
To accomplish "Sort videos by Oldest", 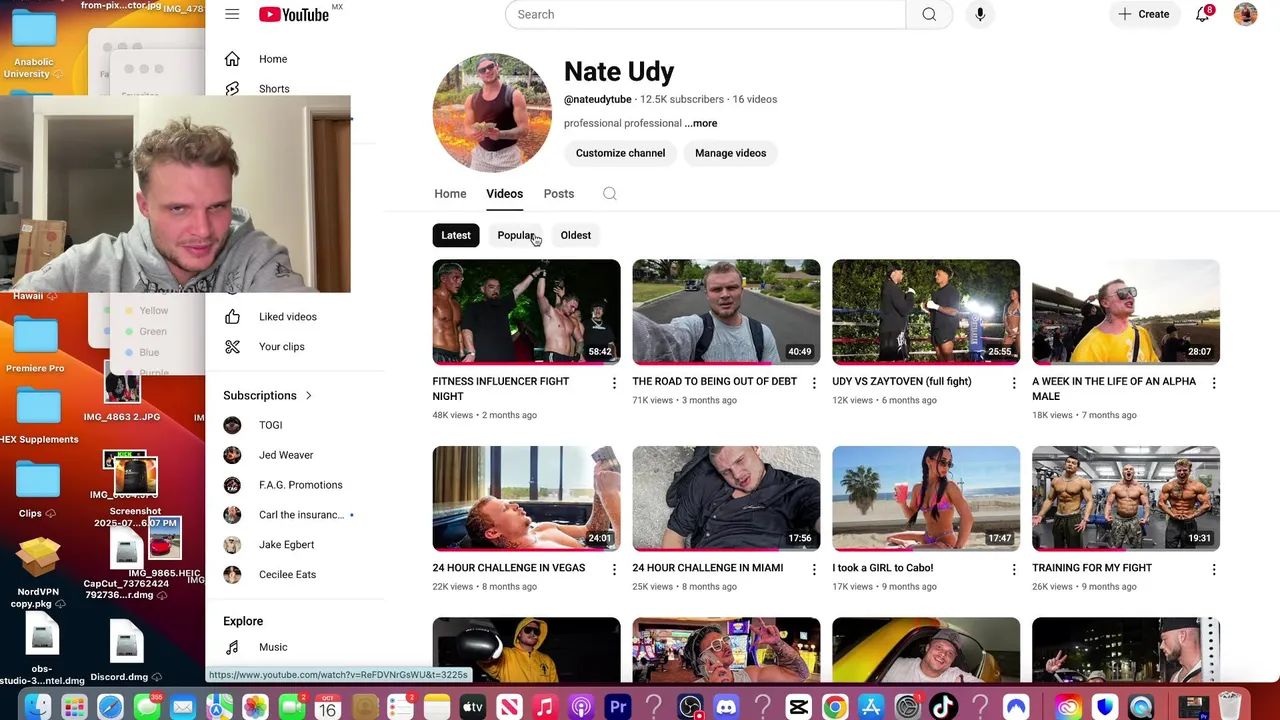I will pyautogui.click(x=576, y=235).
